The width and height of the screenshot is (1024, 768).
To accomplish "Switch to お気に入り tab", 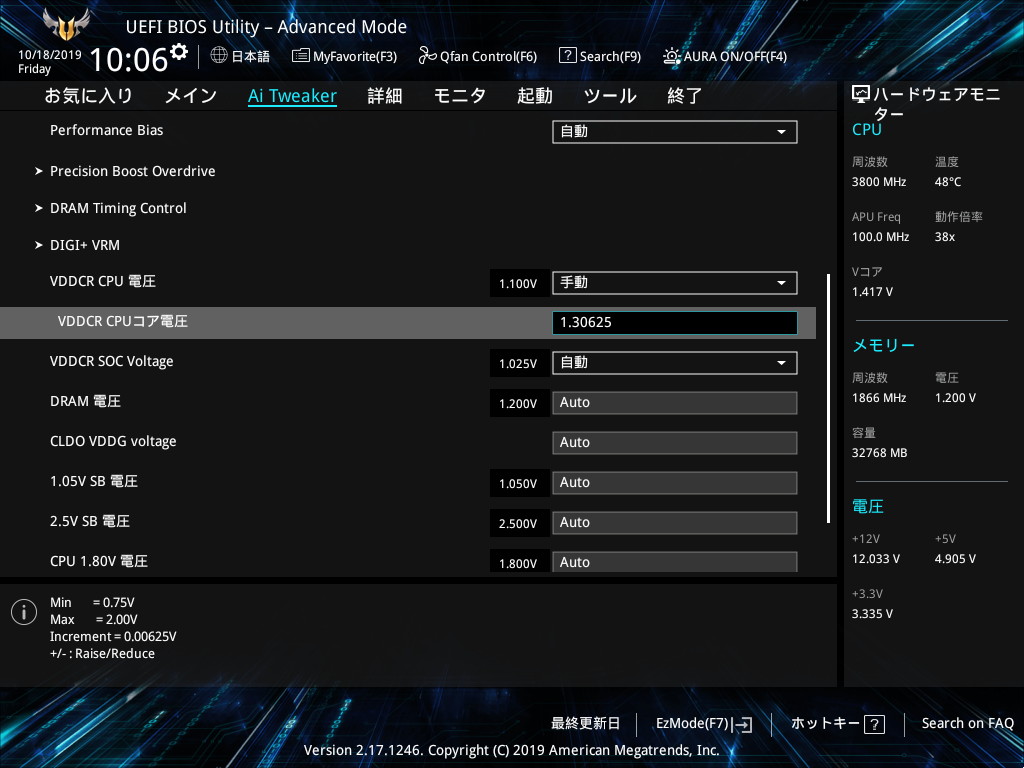I will pos(89,96).
